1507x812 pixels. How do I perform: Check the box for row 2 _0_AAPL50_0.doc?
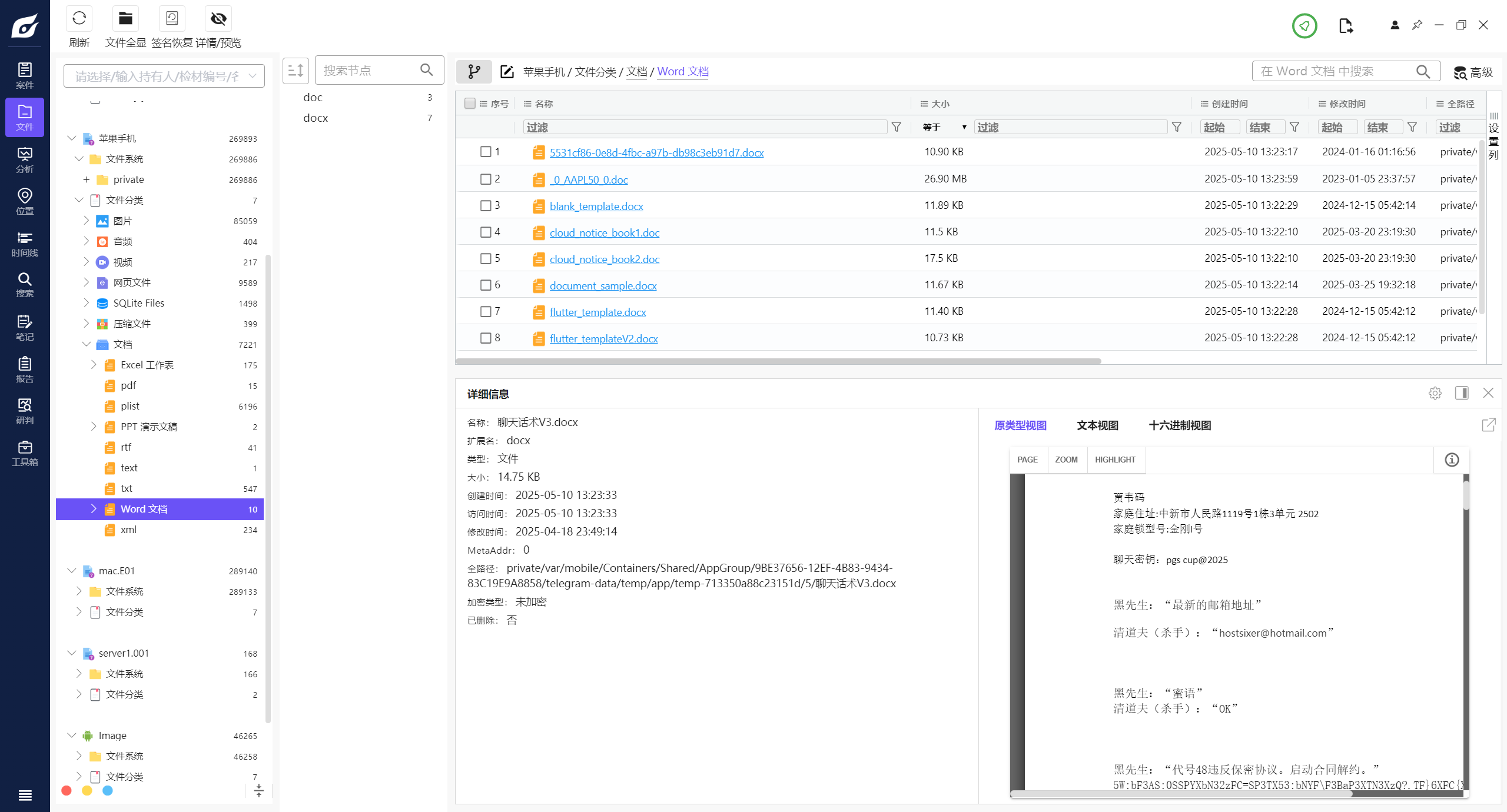point(486,179)
